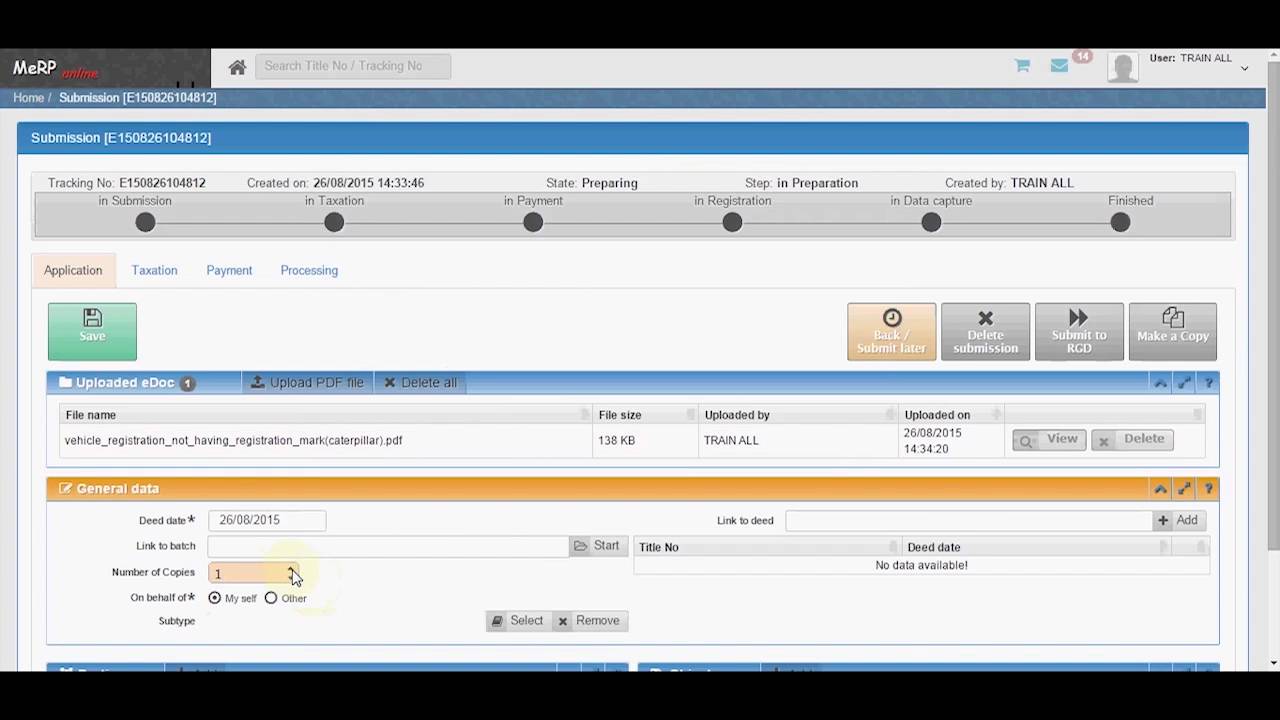
Task: Click the user avatar picture
Action: click(x=1123, y=67)
